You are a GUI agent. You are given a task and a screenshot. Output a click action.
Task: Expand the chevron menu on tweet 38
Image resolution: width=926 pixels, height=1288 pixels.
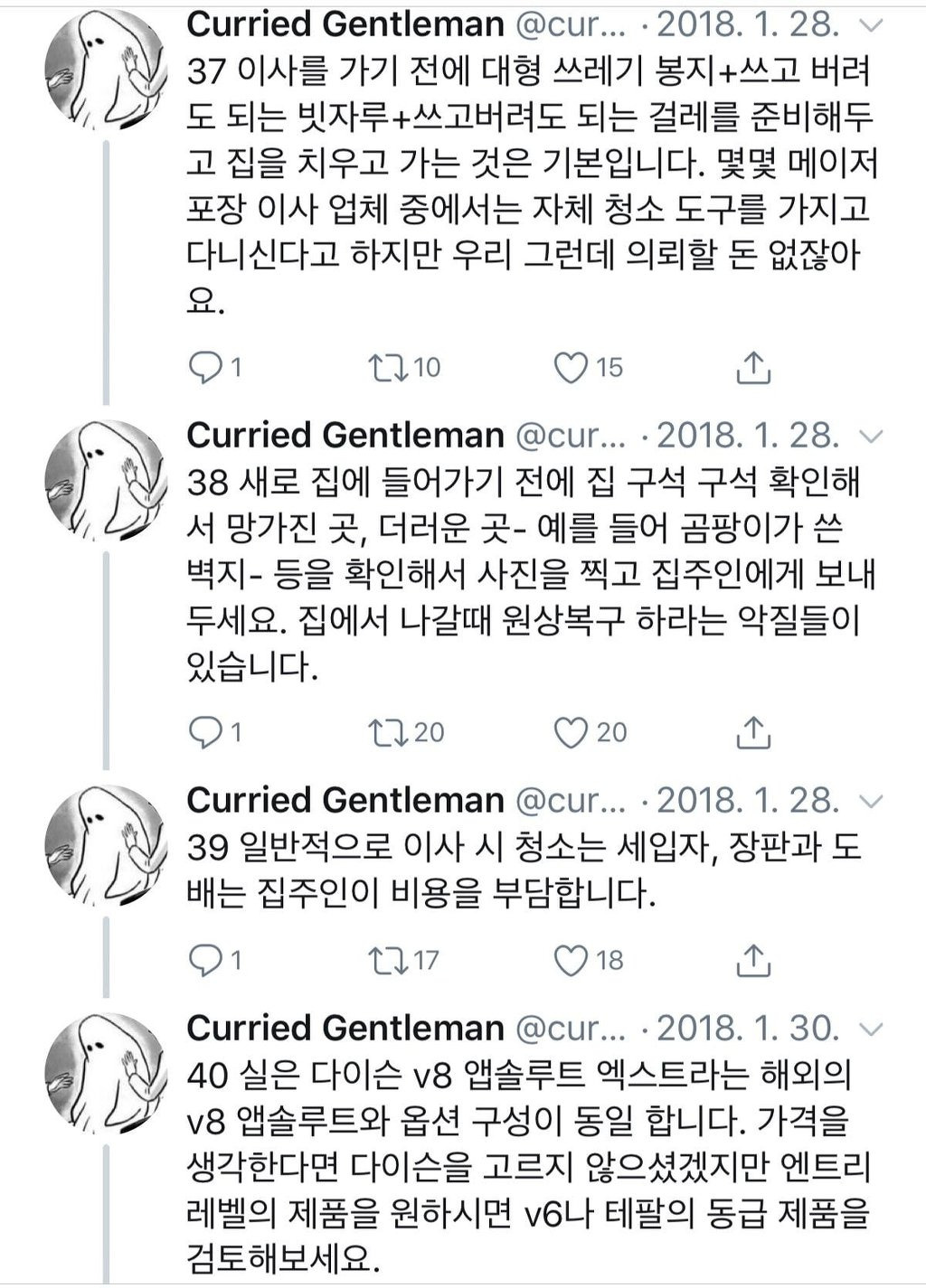(x=870, y=437)
